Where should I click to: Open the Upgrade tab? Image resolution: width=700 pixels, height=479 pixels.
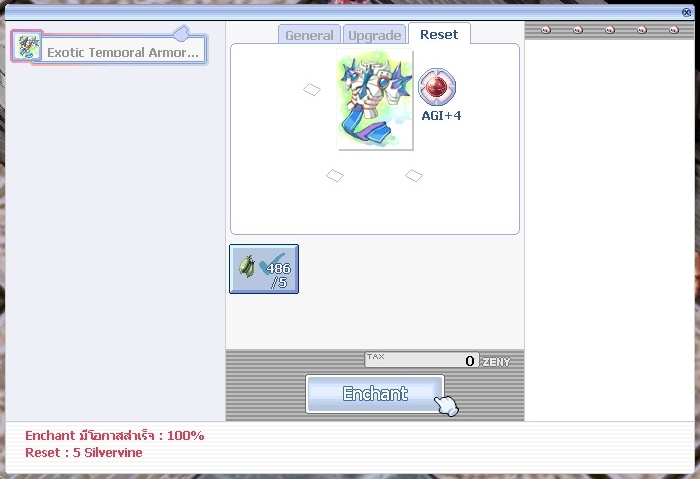pyautogui.click(x=375, y=35)
